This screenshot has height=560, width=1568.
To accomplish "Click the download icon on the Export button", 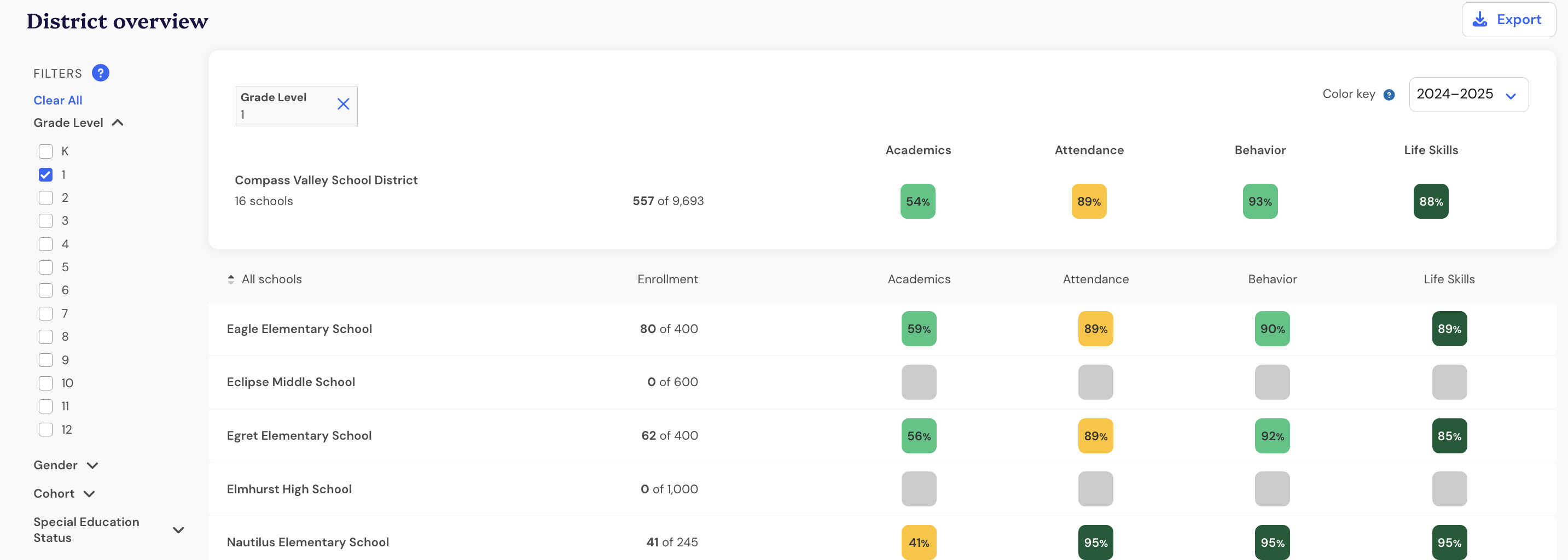I will click(x=1480, y=20).
